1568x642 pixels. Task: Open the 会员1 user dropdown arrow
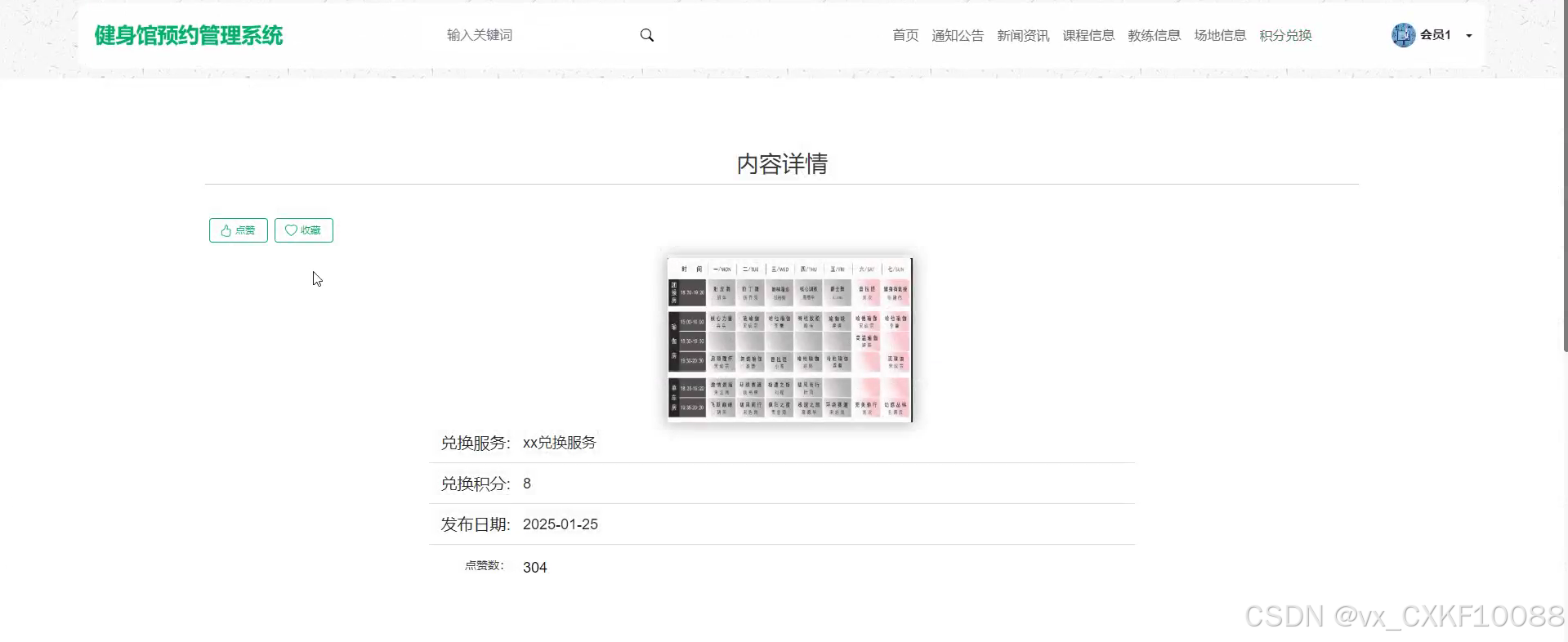point(1469,36)
